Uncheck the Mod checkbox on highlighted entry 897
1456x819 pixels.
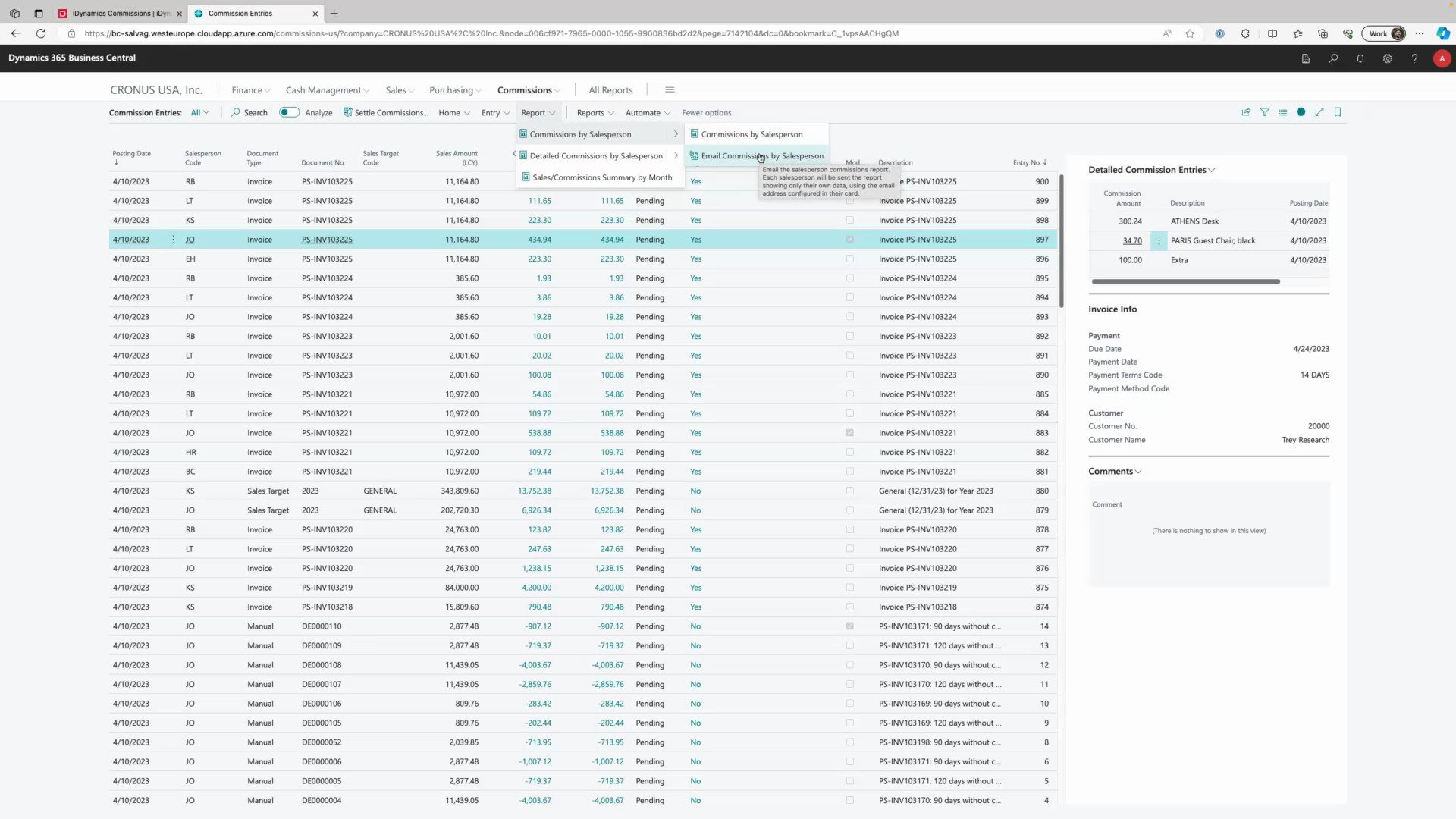tap(850, 239)
